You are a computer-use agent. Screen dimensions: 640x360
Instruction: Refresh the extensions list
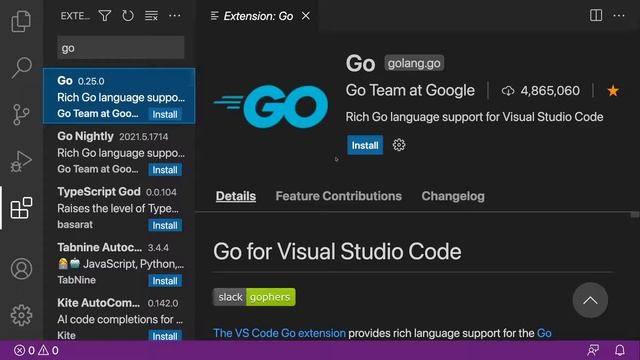point(128,16)
